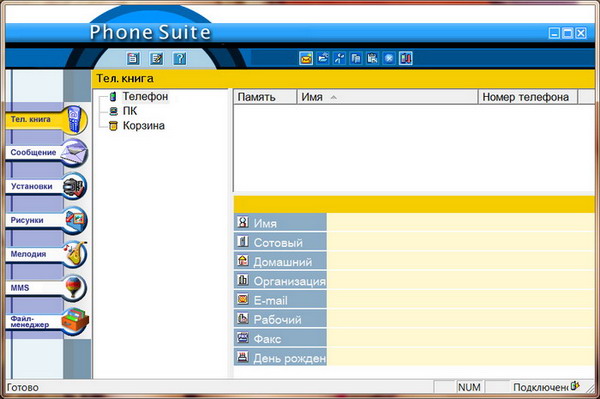Click the Сотовый input field
The width and height of the screenshot is (600, 399).
(x=461, y=241)
